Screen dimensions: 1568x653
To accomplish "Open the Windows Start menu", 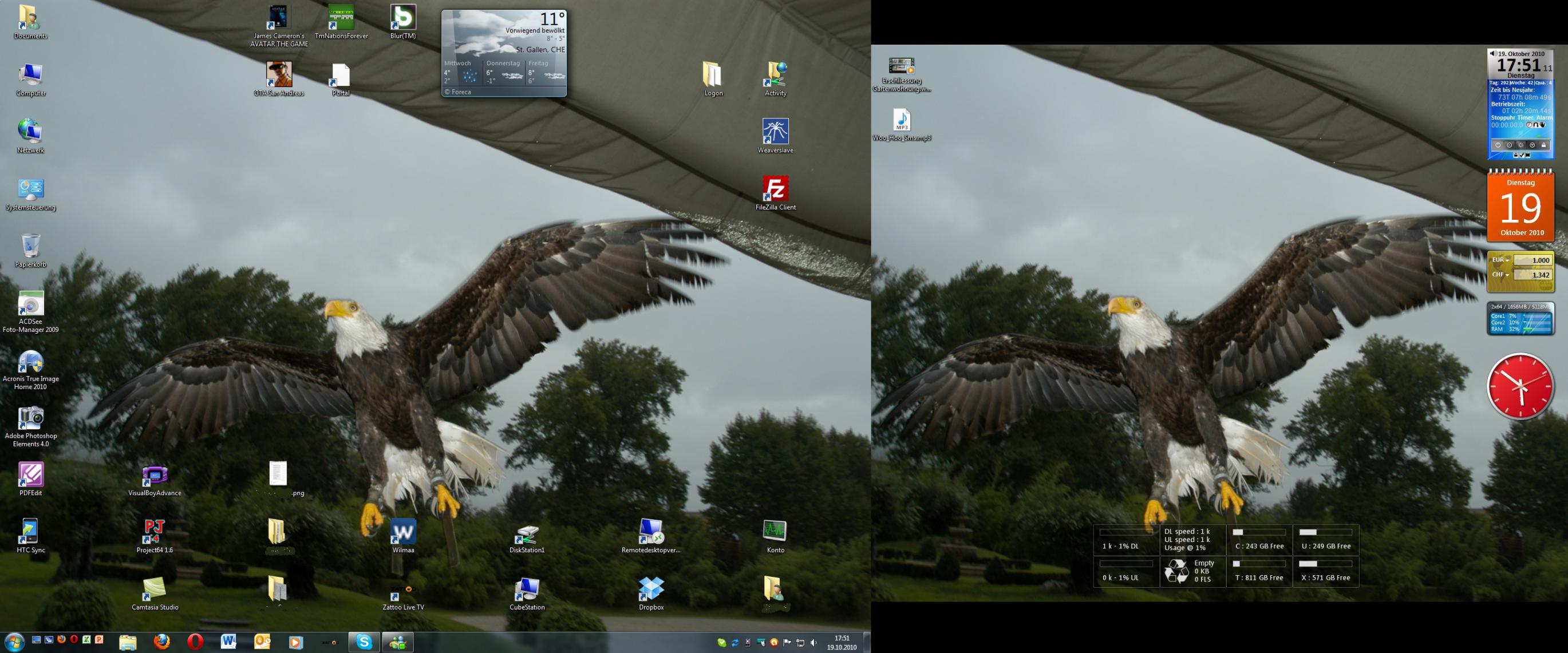I will click(x=14, y=642).
